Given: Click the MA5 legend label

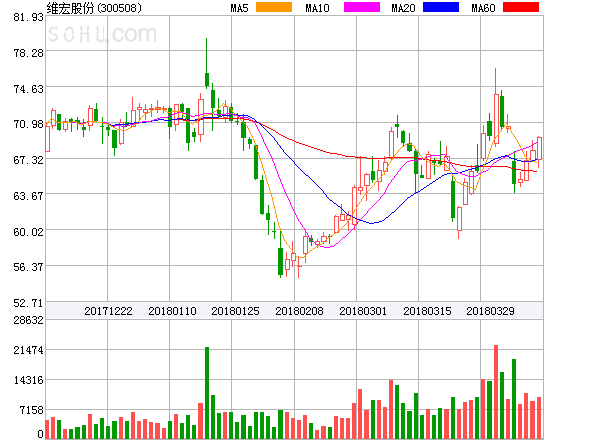Looking at the screenshot, I should click(239, 8).
